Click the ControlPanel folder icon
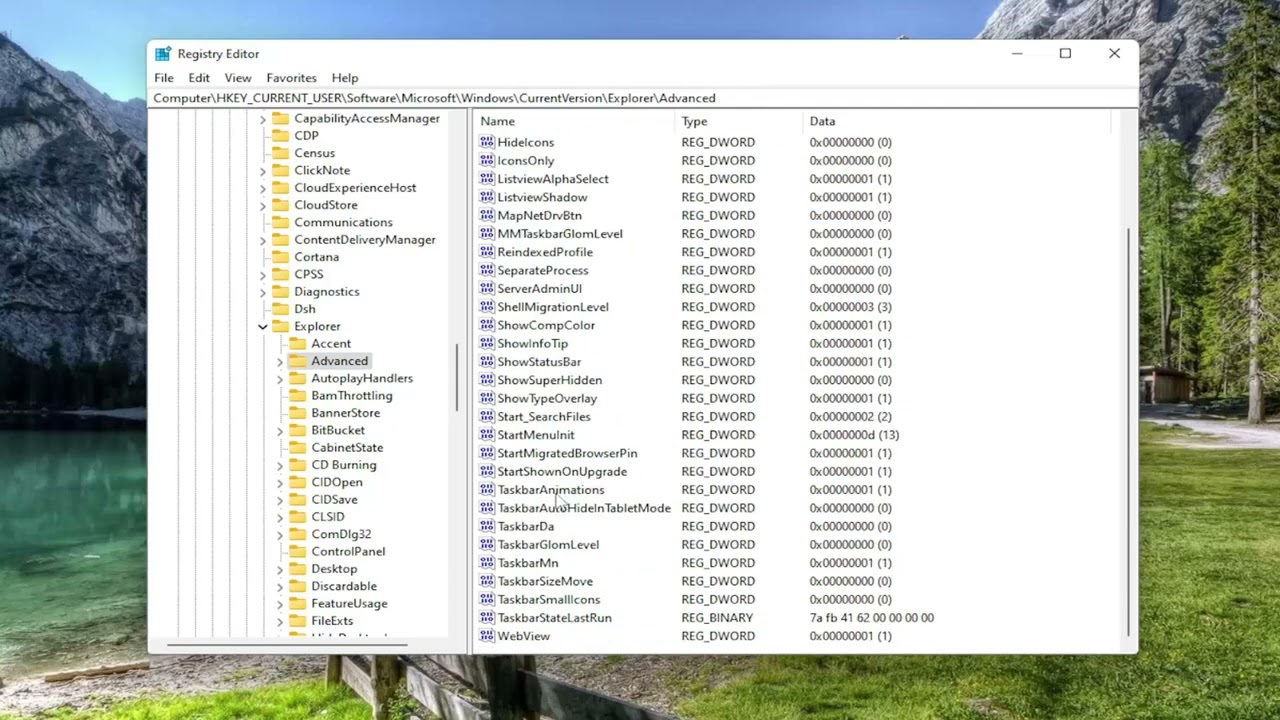 297,551
